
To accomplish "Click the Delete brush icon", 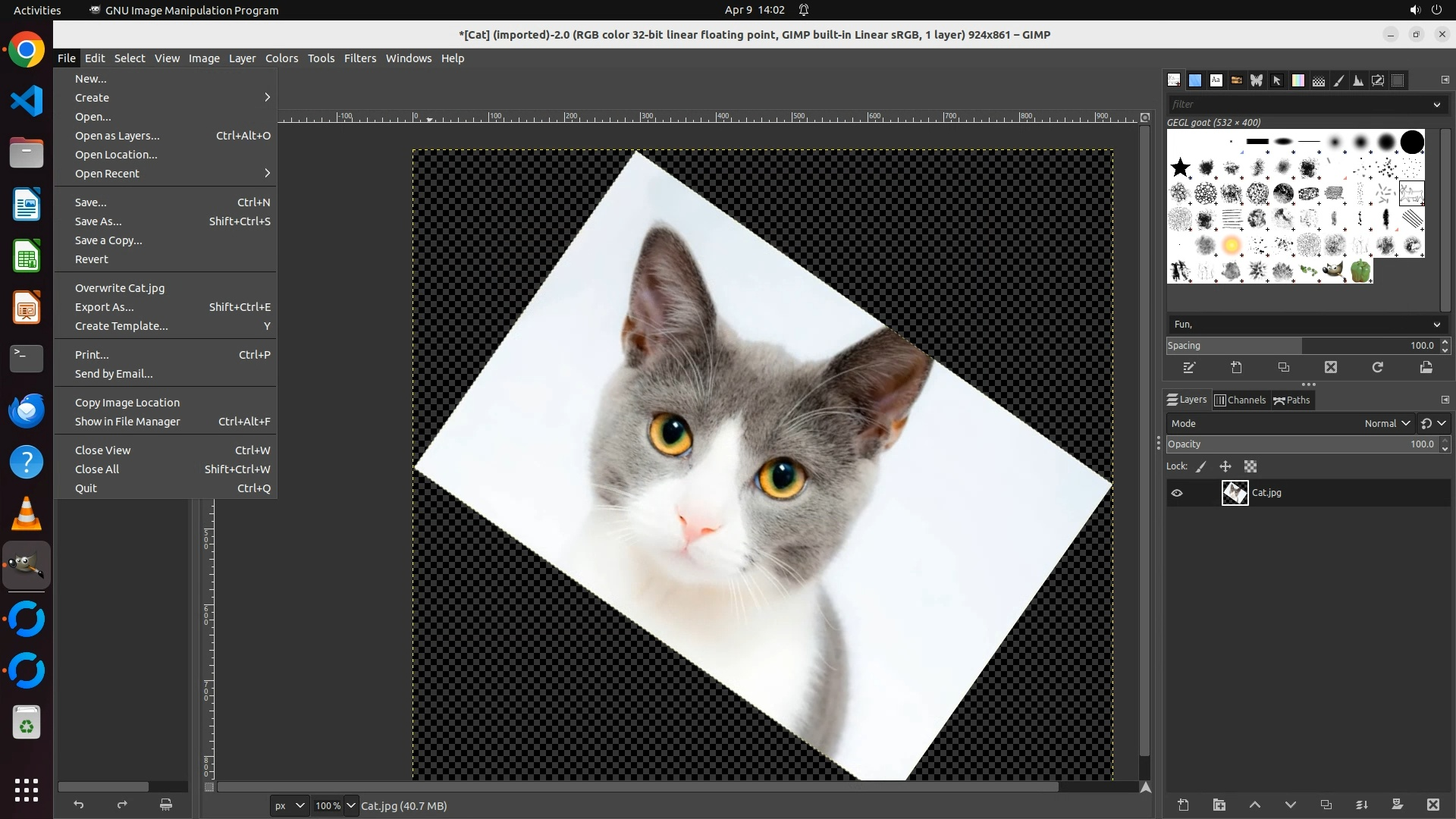I will (x=1331, y=368).
